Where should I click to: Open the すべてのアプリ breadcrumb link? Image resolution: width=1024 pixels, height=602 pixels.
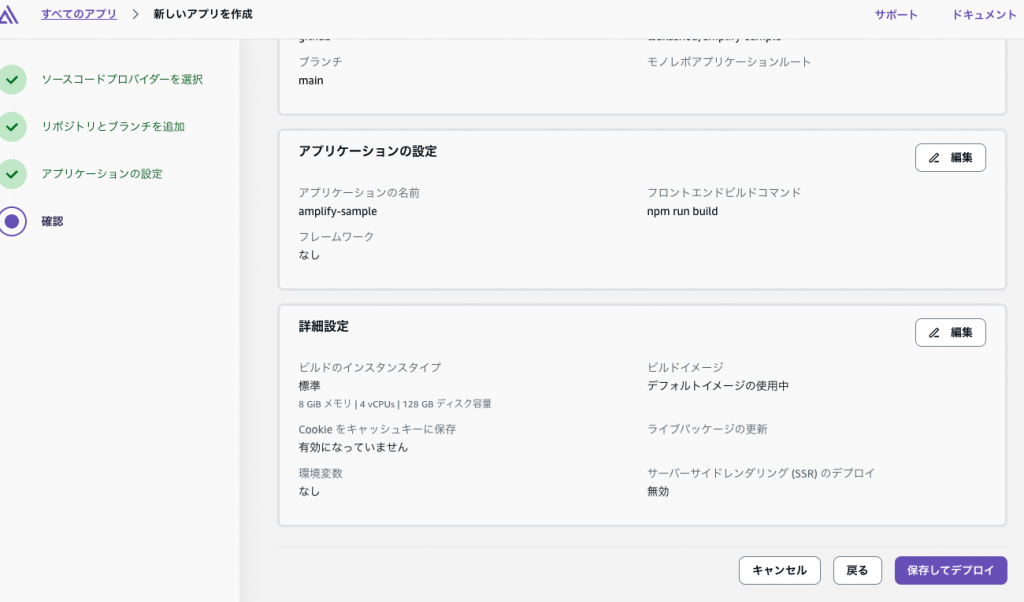point(79,14)
